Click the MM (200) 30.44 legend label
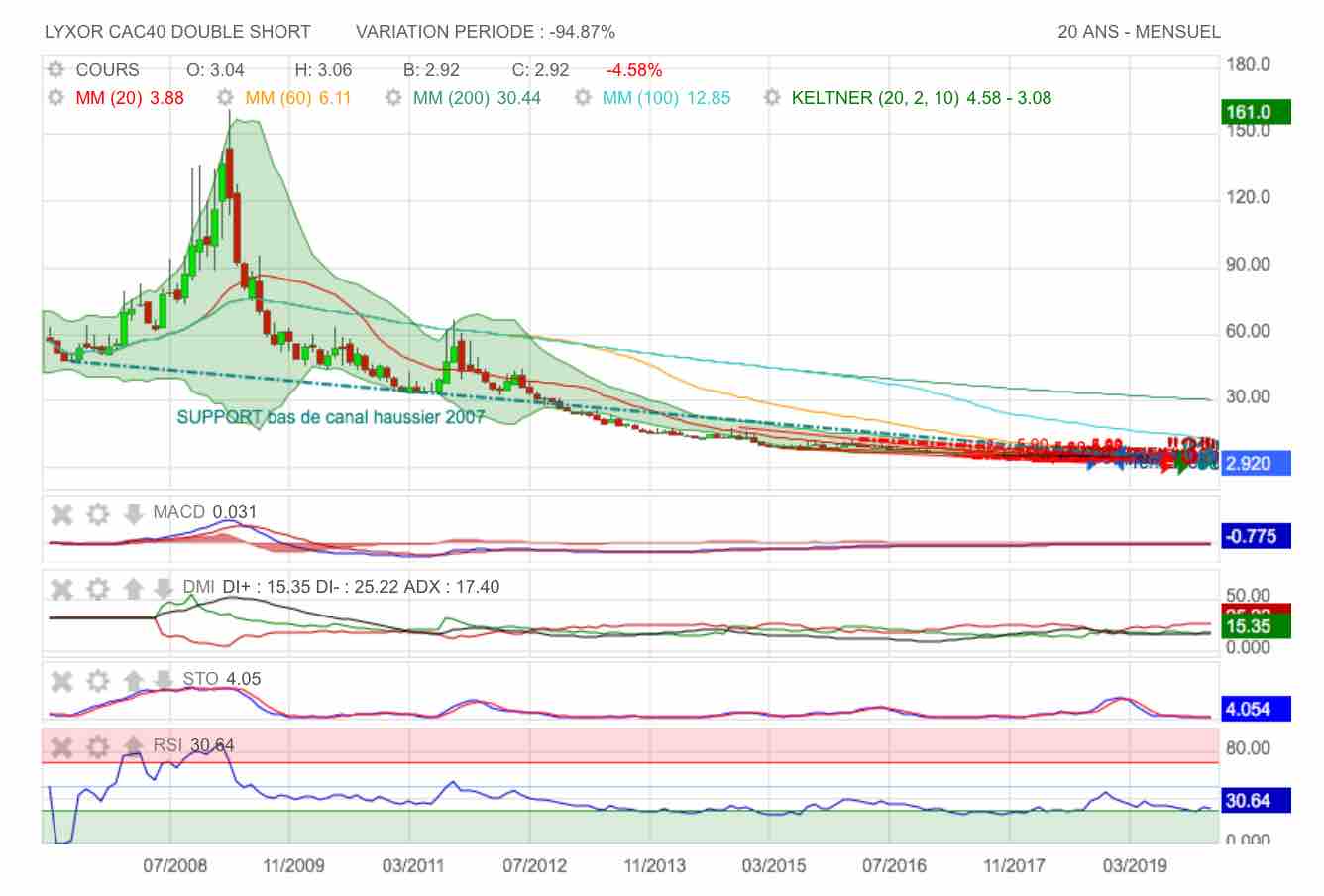This screenshot has width=1324, height=896. [x=477, y=98]
